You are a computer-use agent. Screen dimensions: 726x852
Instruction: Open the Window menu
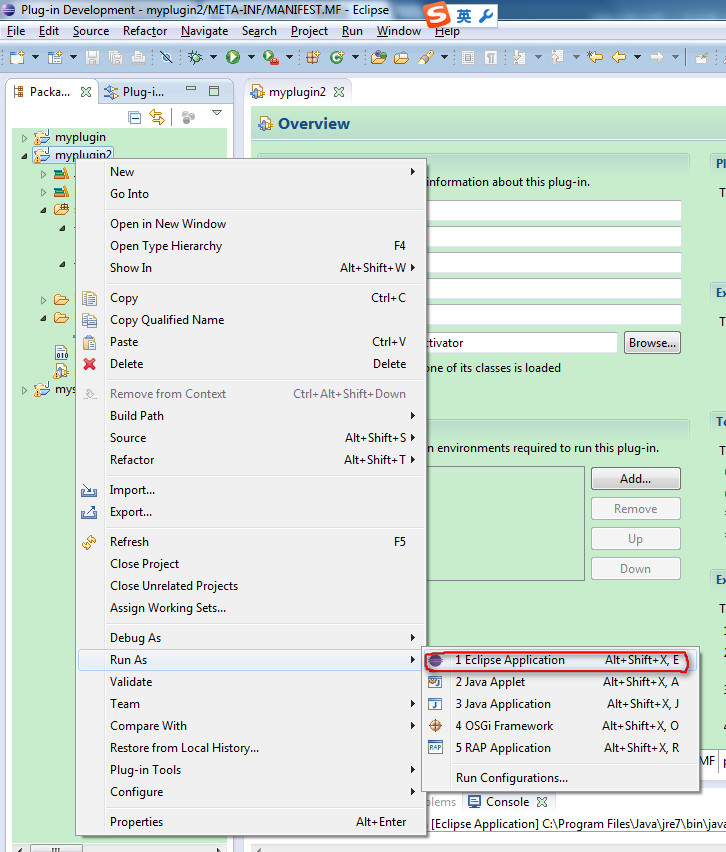point(399,31)
